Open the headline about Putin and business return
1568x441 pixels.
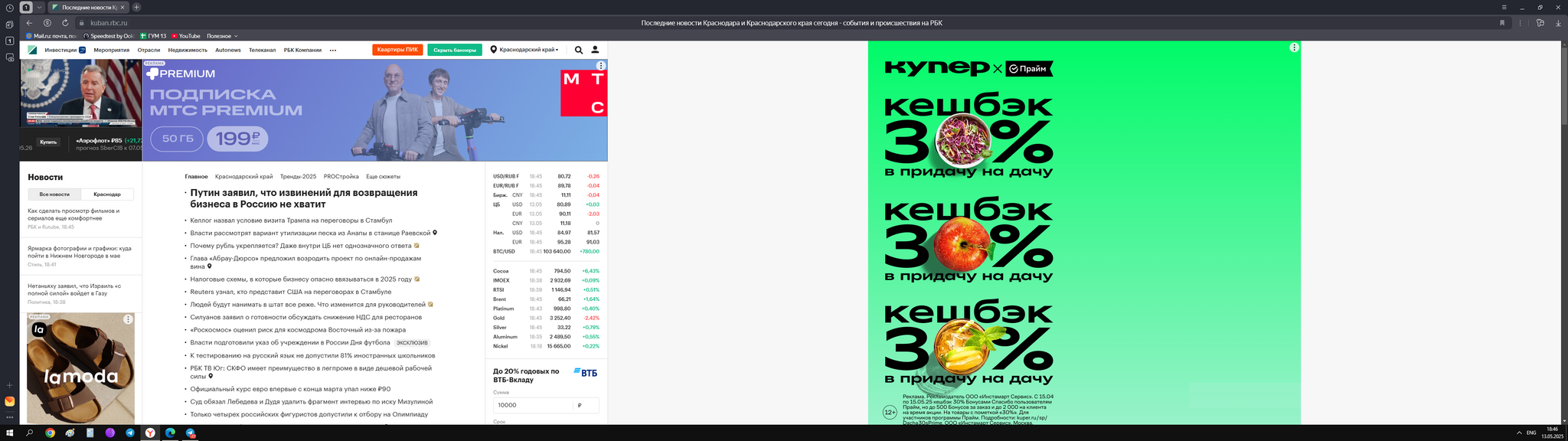coord(304,198)
